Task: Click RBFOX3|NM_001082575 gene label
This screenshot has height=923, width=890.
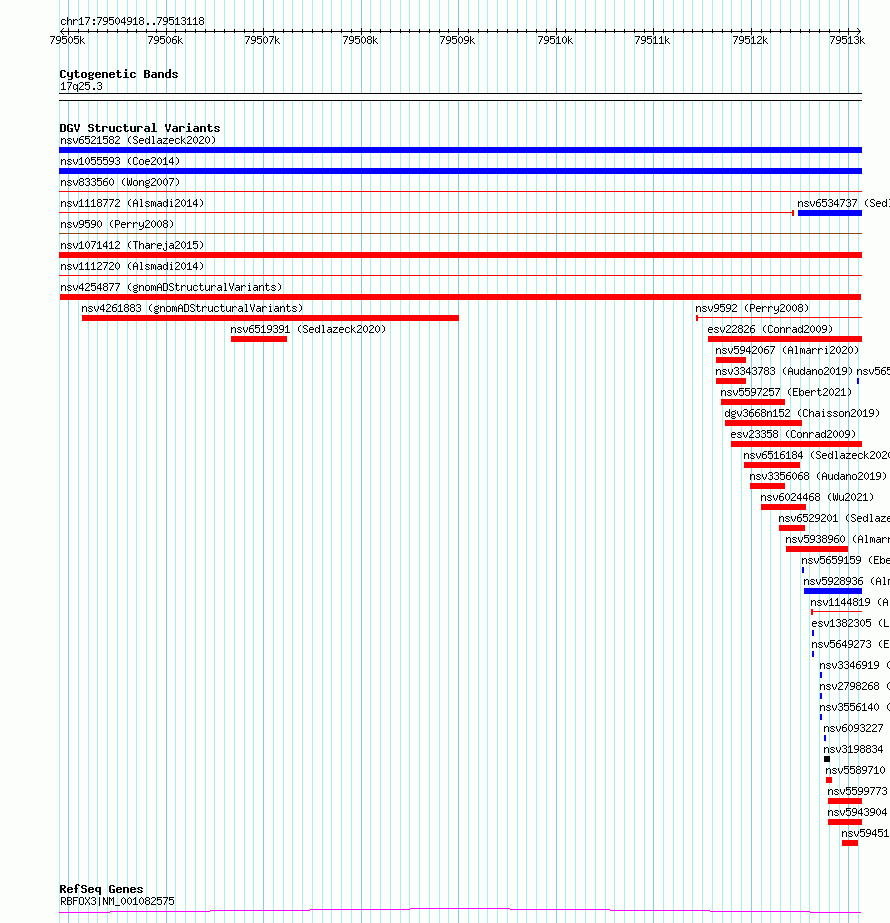Action: tap(117, 901)
